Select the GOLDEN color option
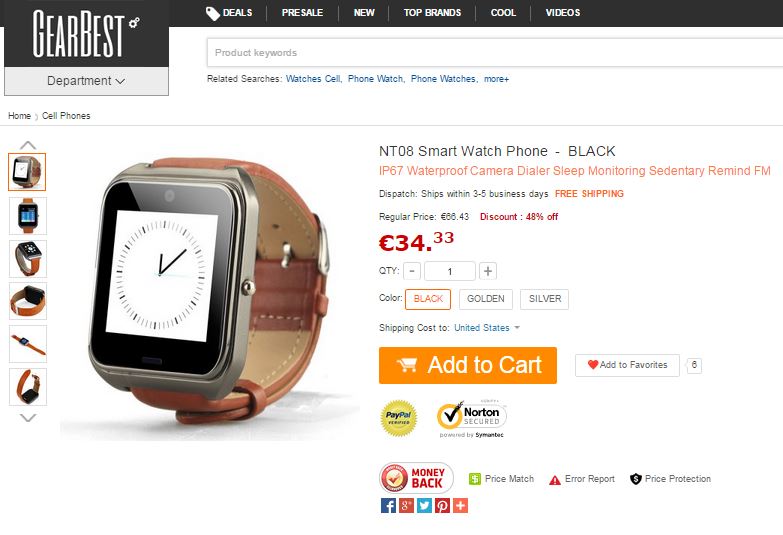Image resolution: width=783 pixels, height=535 pixels. (485, 299)
